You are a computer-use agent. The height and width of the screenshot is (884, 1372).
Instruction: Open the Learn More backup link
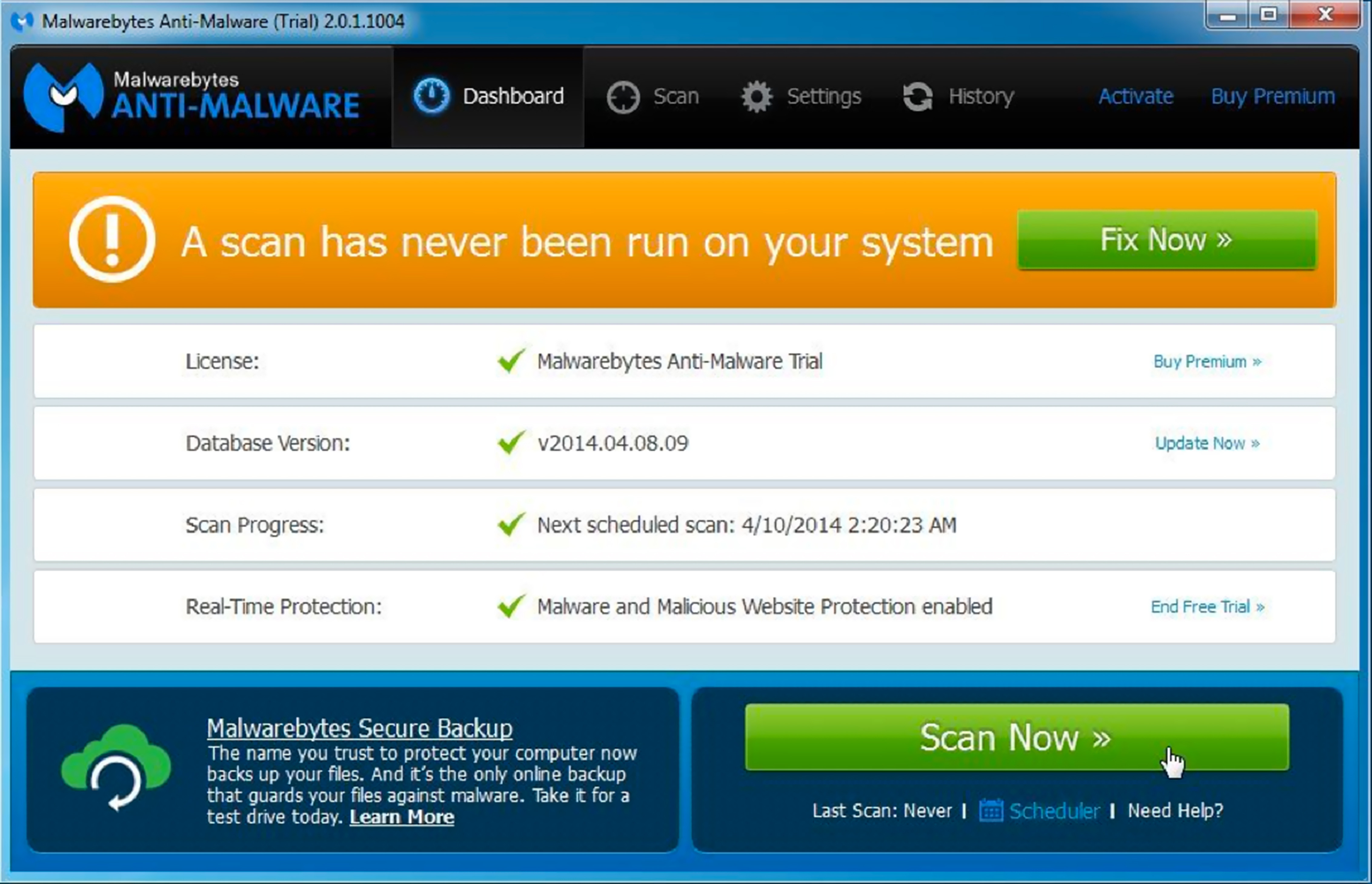[x=402, y=817]
